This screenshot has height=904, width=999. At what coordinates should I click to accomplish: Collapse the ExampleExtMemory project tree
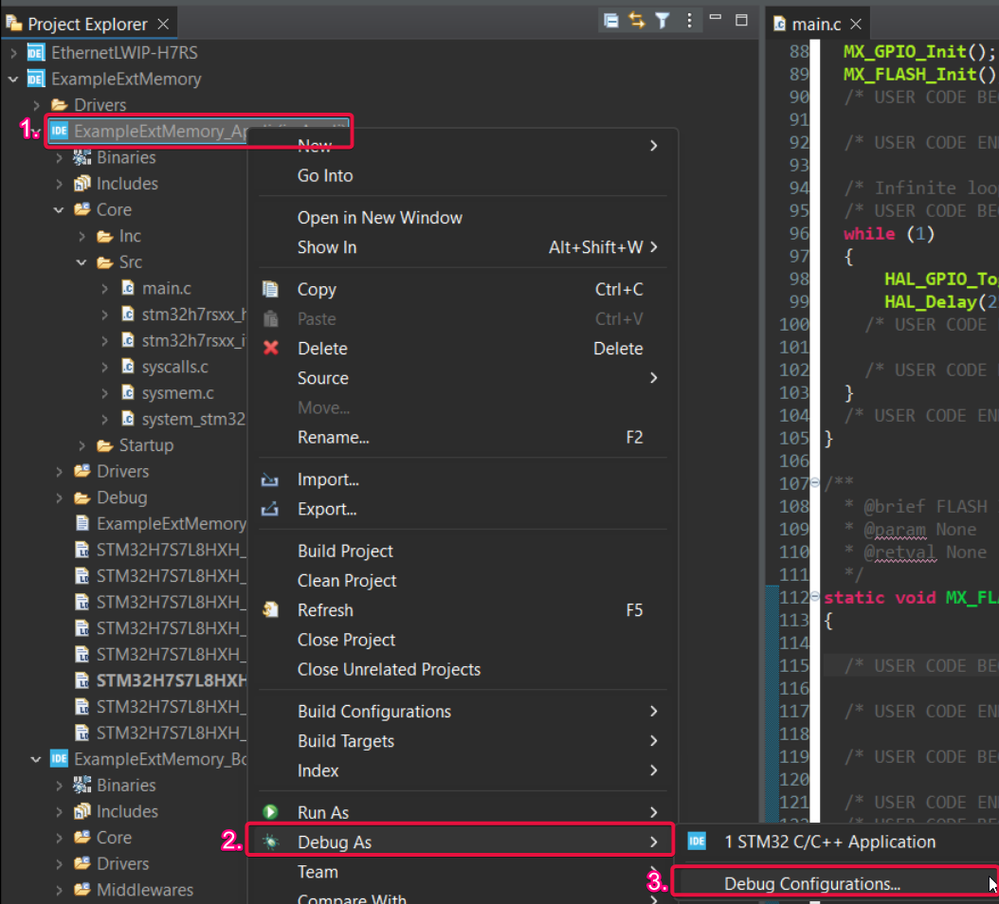click(14, 79)
